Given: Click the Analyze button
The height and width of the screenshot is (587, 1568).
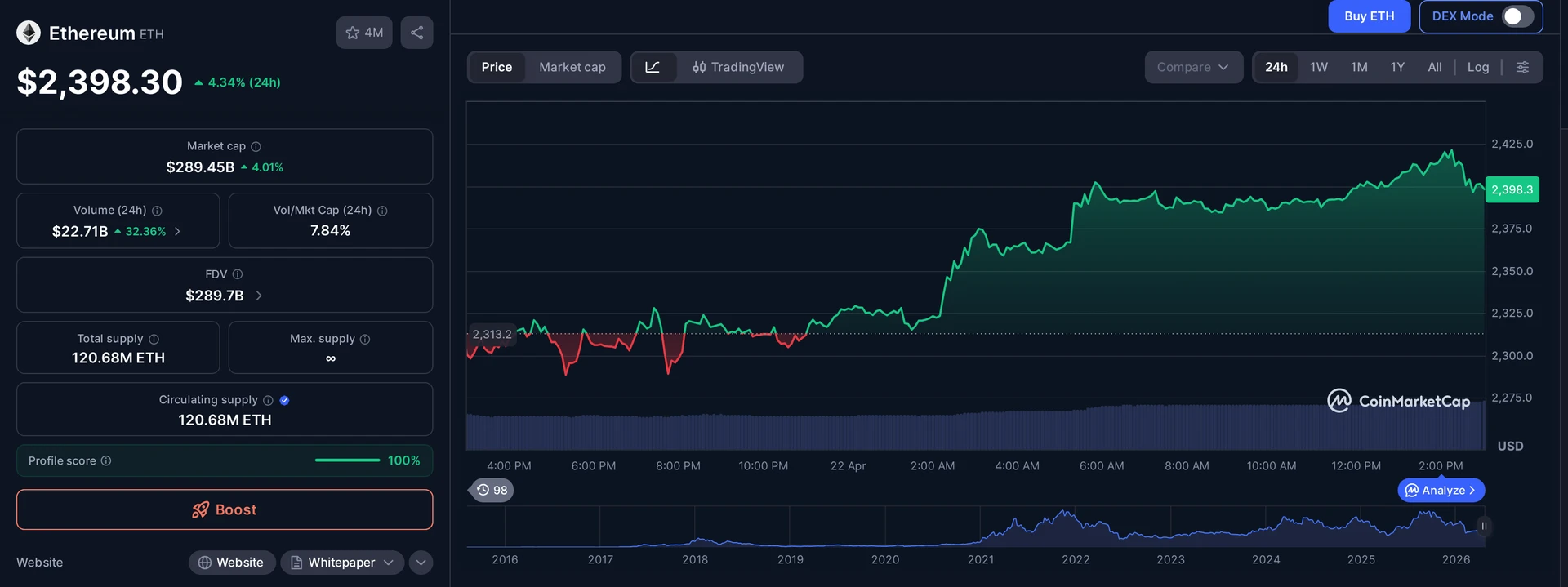Looking at the screenshot, I should 1441,490.
